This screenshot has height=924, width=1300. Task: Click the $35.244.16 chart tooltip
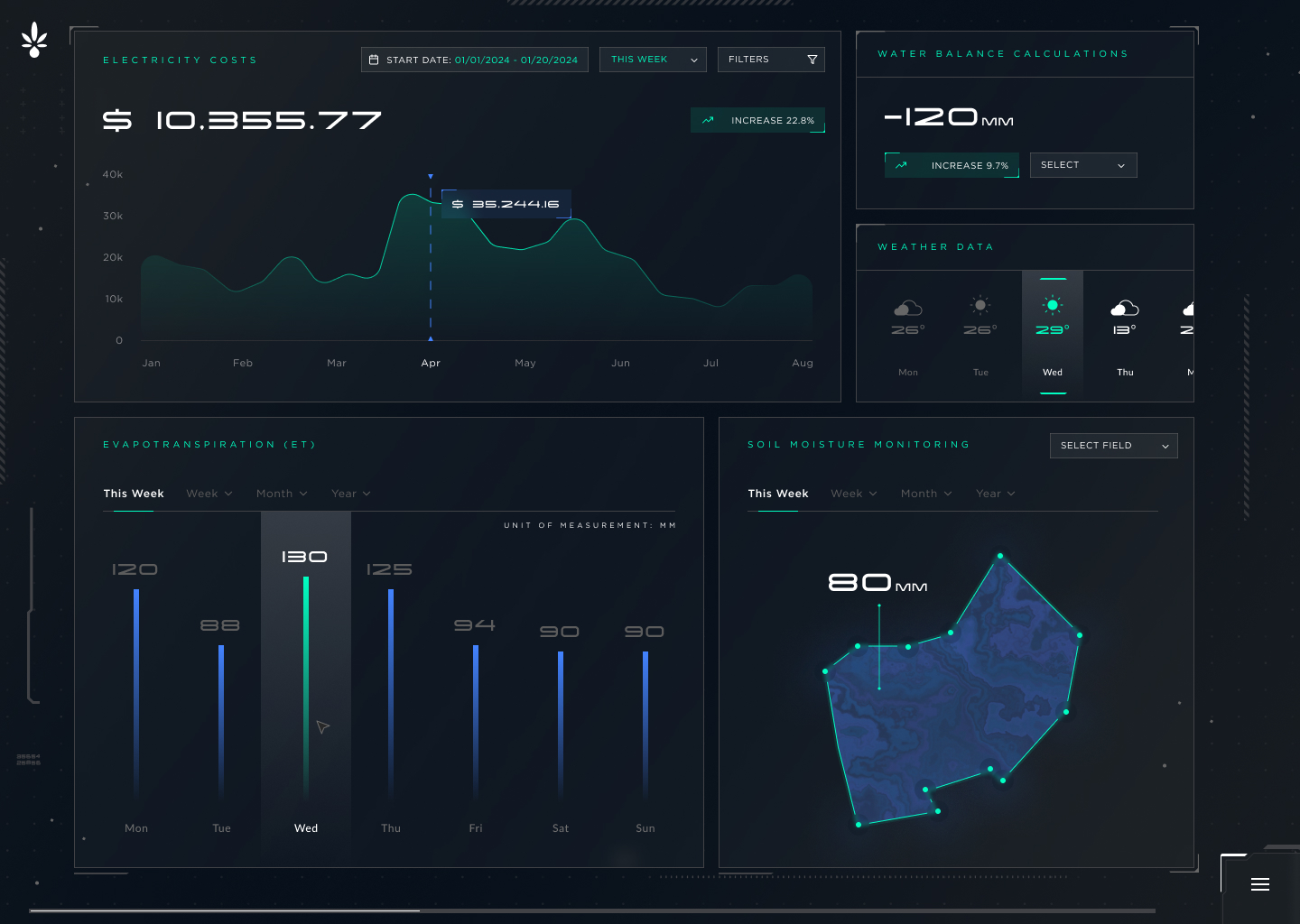pyautogui.click(x=506, y=204)
